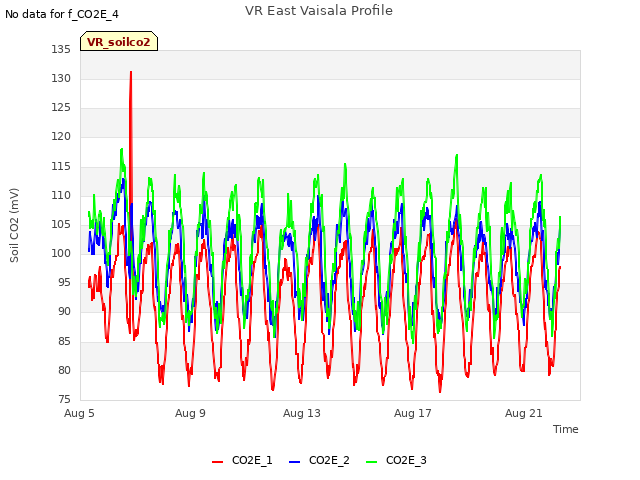Click the blue CO2E_2 legend swatch
Image resolution: width=640 pixels, height=480 pixels.
[294, 461]
